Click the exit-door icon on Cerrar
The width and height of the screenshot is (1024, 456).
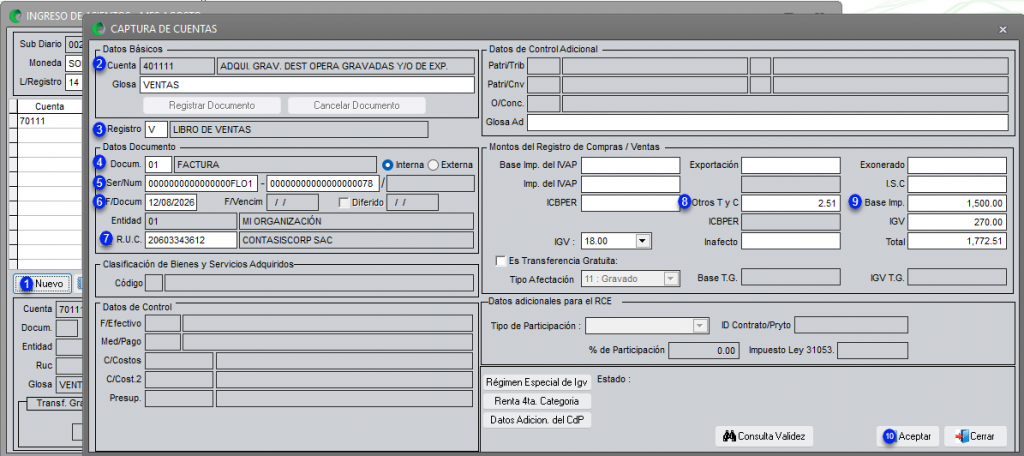coord(961,436)
